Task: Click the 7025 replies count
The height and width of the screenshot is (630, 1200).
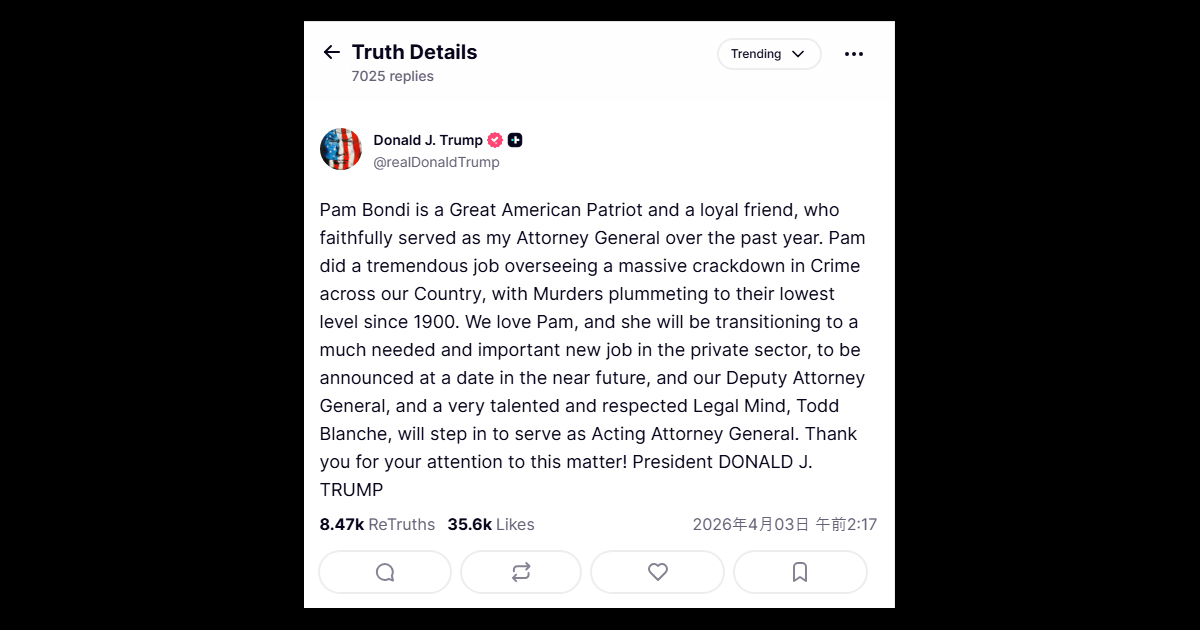Action: pos(392,76)
